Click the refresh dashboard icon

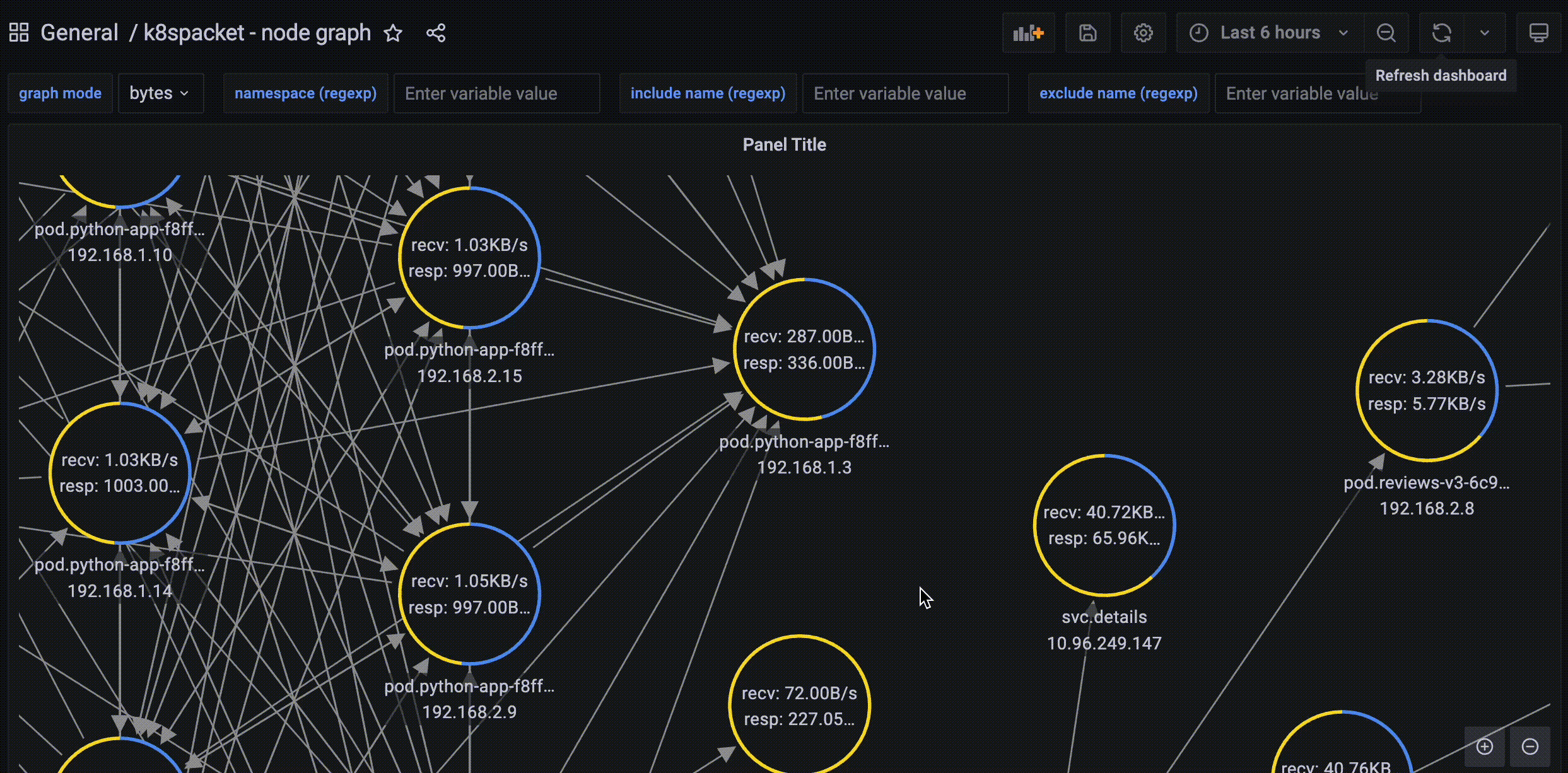coord(1441,33)
